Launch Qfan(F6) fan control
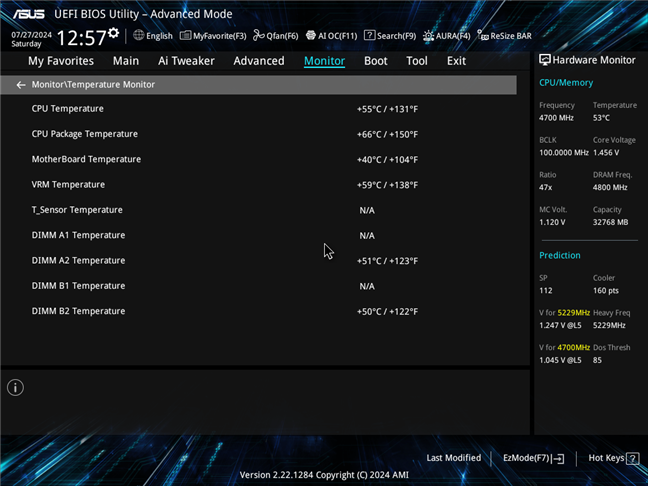 coord(276,36)
